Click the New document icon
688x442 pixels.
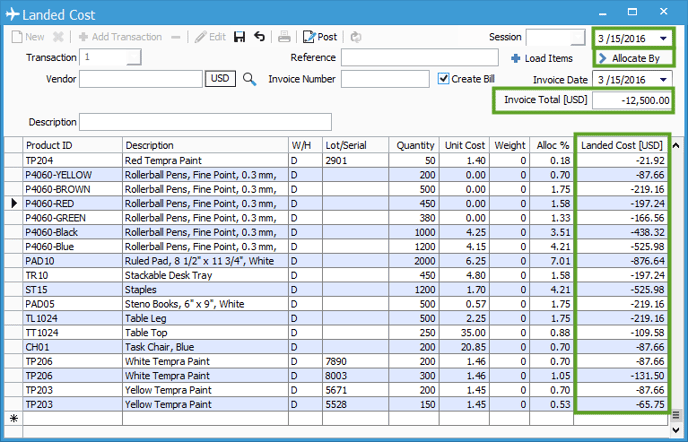pos(17,37)
